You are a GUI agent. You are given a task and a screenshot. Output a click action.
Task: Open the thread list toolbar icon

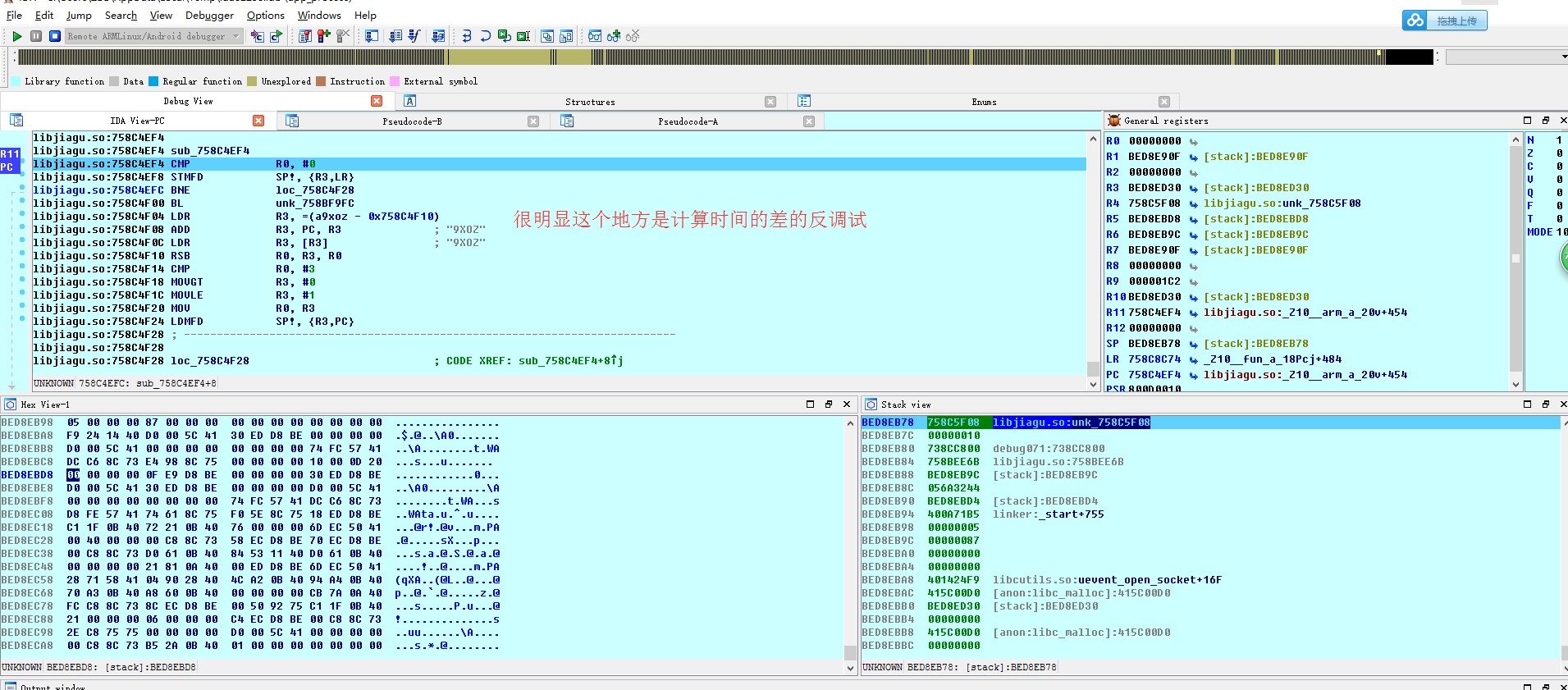click(395, 36)
